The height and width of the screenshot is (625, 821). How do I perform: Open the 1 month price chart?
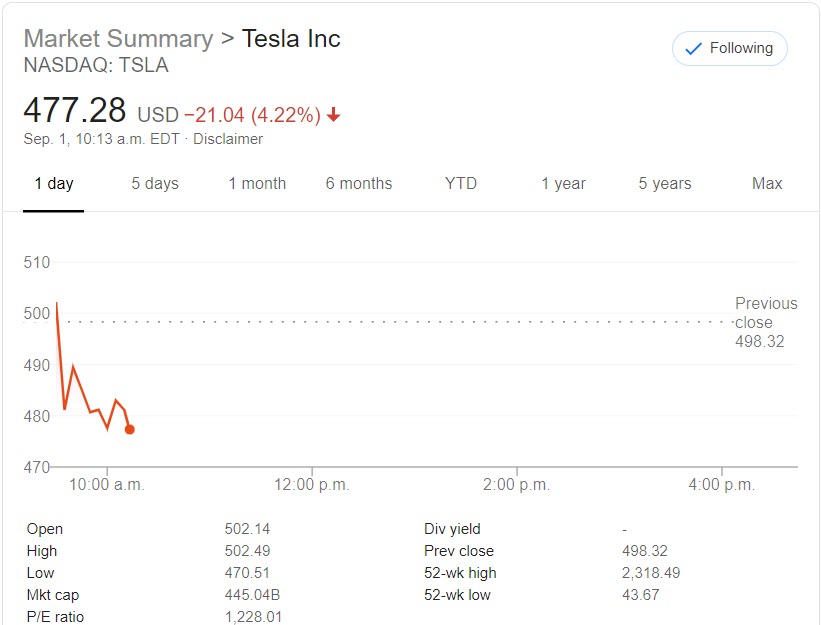click(x=257, y=184)
